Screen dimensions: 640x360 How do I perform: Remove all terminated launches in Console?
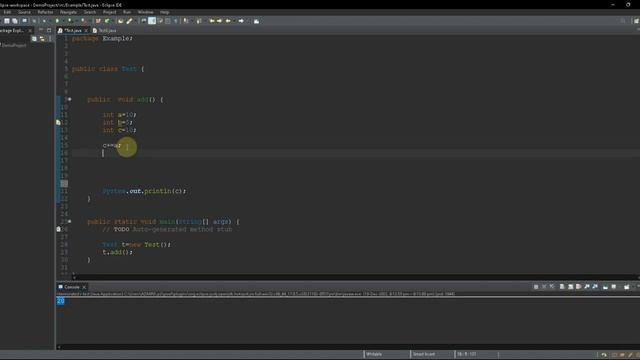(552, 287)
